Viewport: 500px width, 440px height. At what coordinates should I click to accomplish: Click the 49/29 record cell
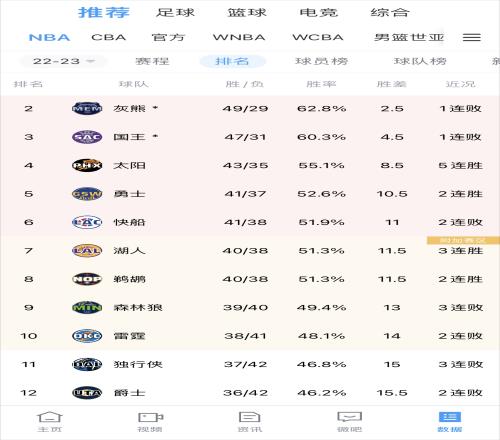(245, 108)
